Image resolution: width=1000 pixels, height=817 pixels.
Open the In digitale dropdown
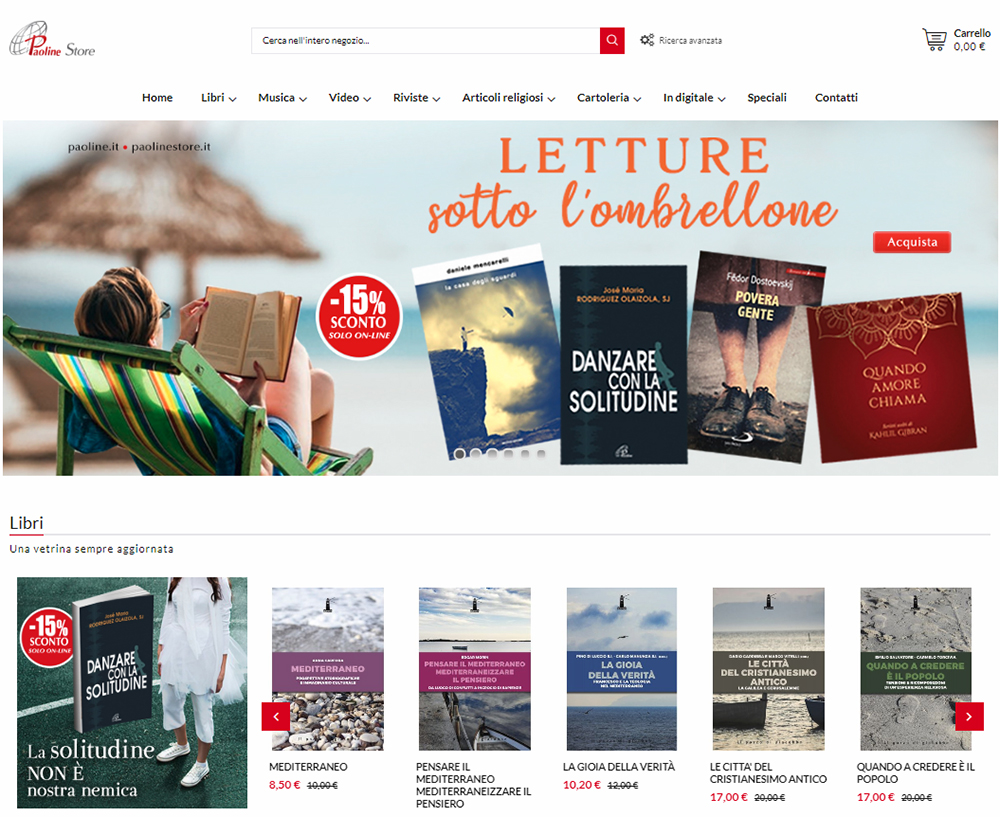[694, 98]
